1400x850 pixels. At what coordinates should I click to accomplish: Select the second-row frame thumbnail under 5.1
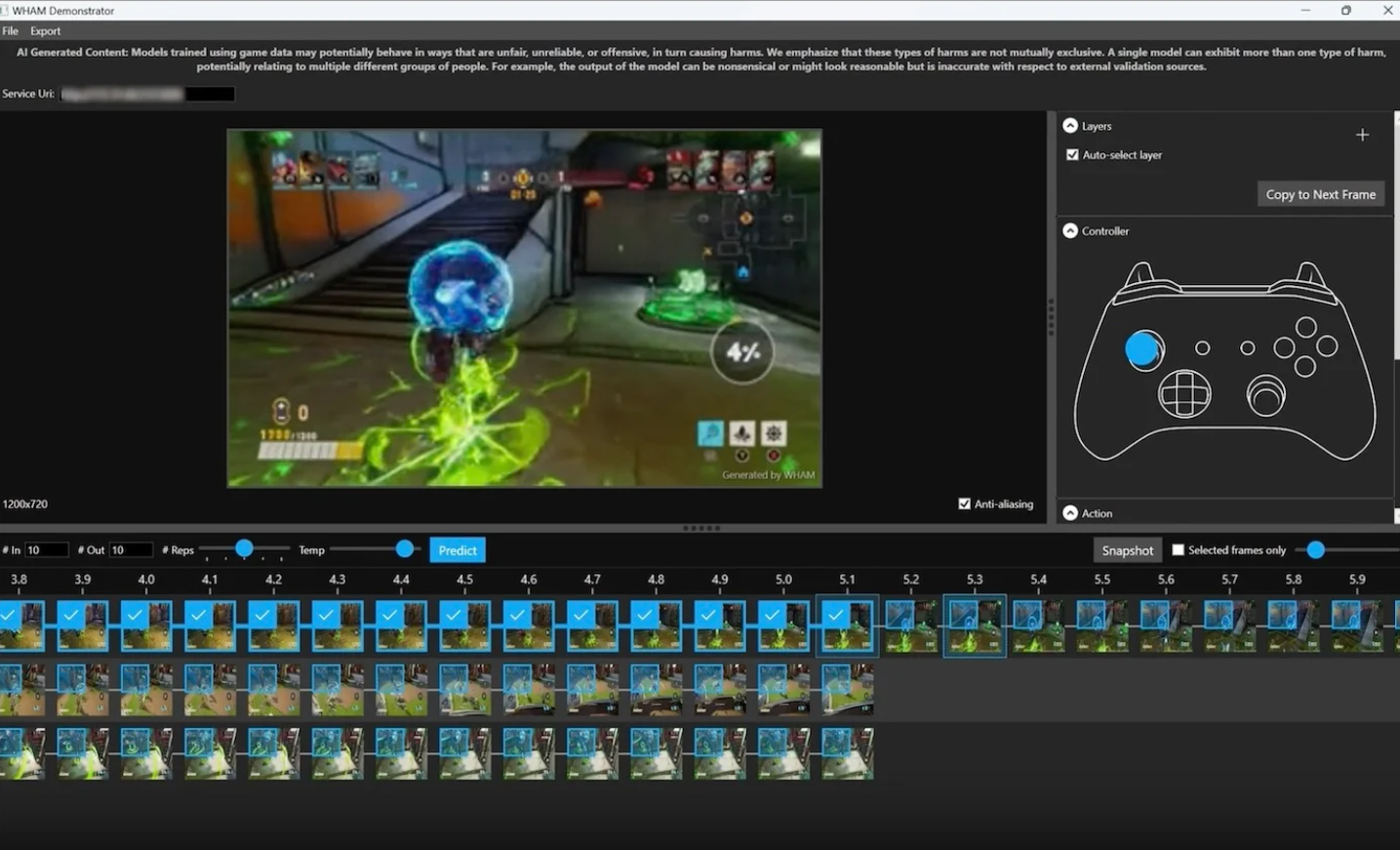coord(848,690)
